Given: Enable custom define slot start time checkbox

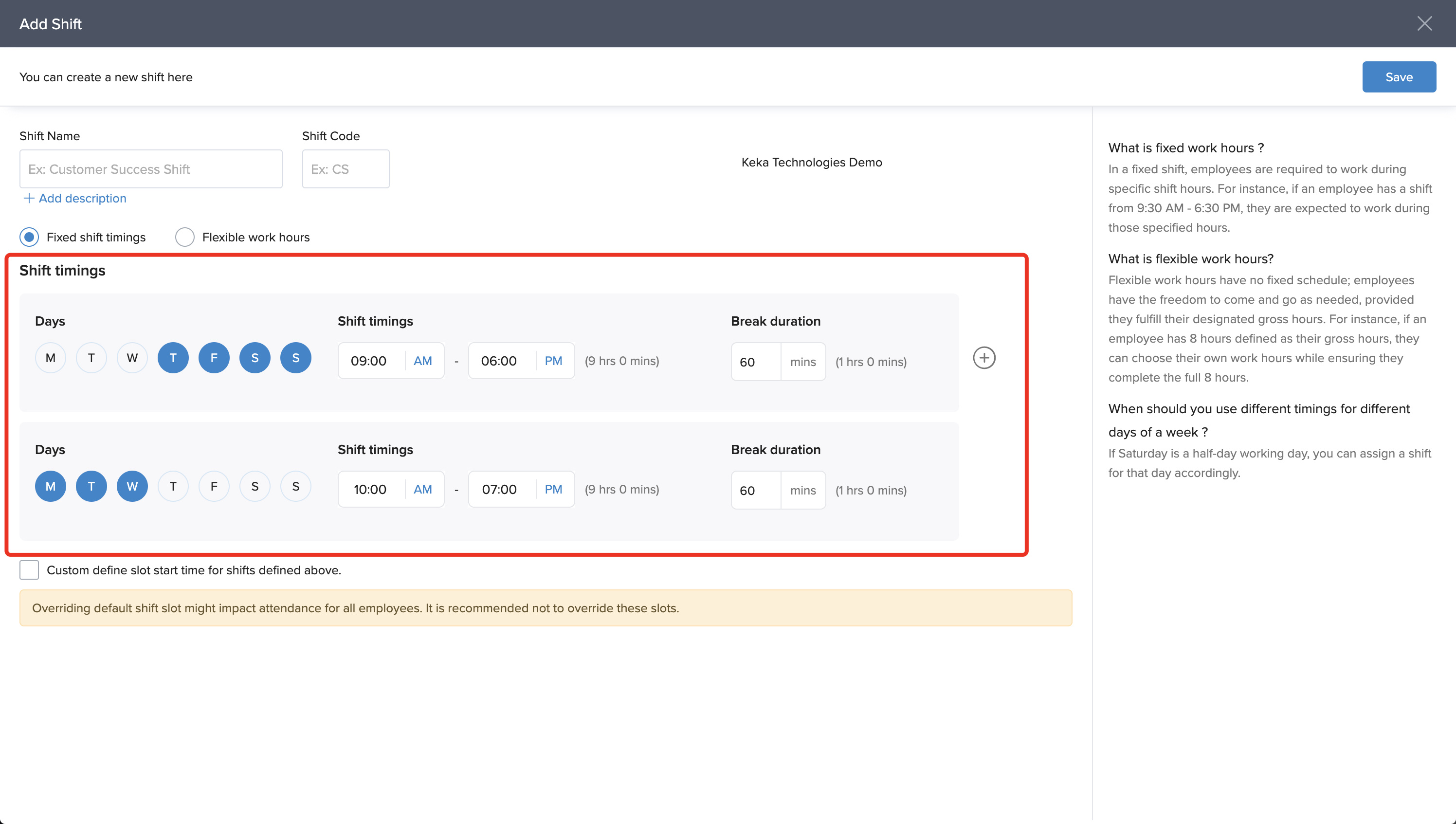Looking at the screenshot, I should point(29,570).
